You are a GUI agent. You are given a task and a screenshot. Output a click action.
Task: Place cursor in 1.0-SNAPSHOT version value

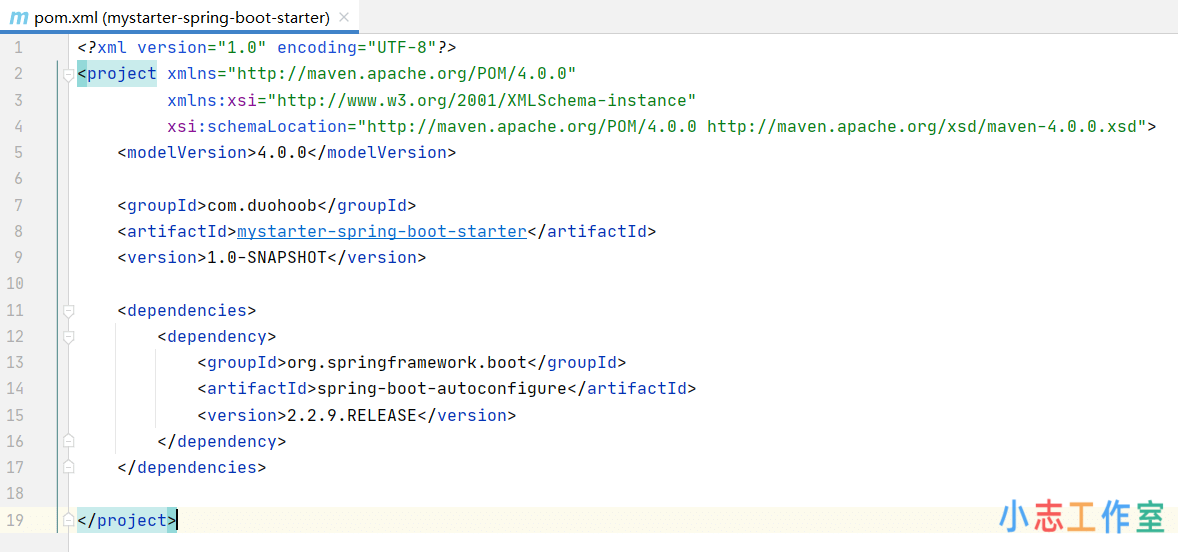pyautogui.click(x=266, y=257)
